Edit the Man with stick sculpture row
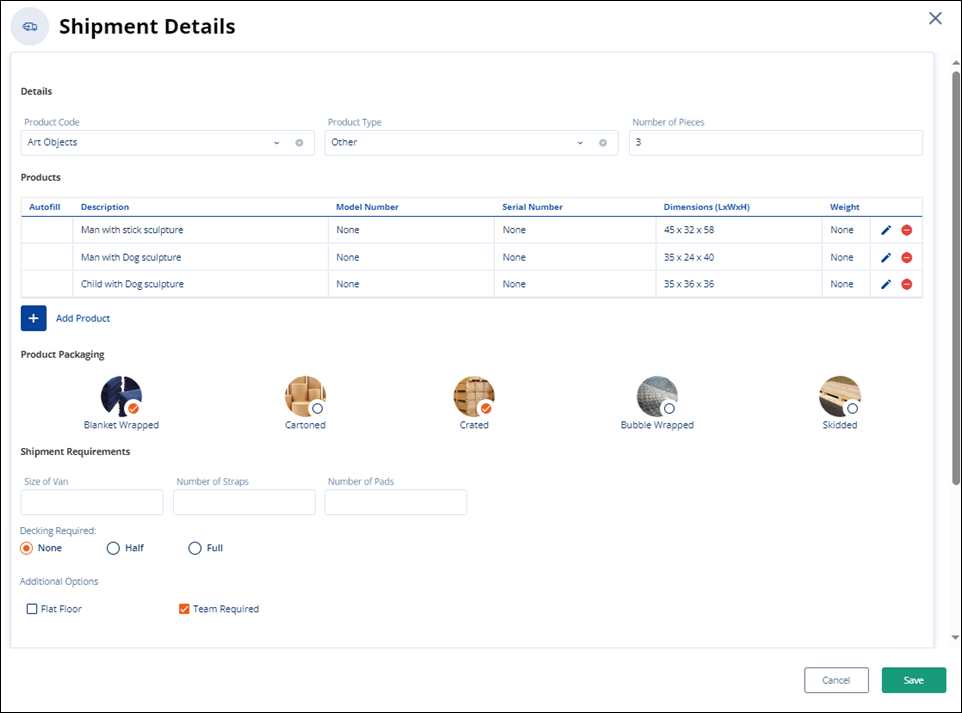This screenshot has height=713, width=962. pos(885,230)
